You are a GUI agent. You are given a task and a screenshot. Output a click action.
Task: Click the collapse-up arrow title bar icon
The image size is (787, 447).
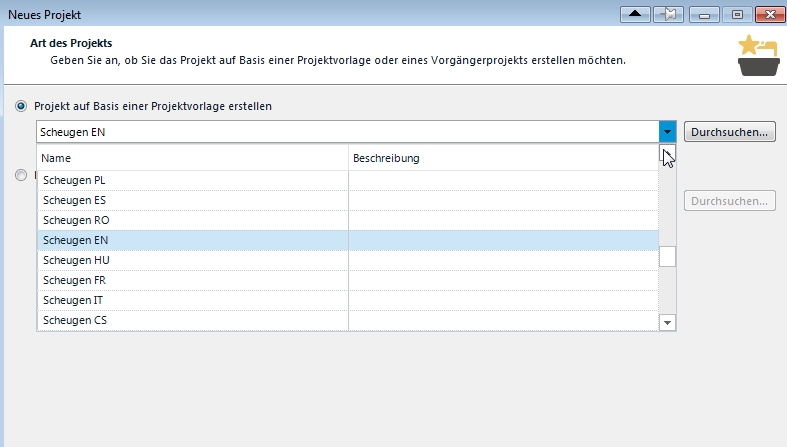635,14
